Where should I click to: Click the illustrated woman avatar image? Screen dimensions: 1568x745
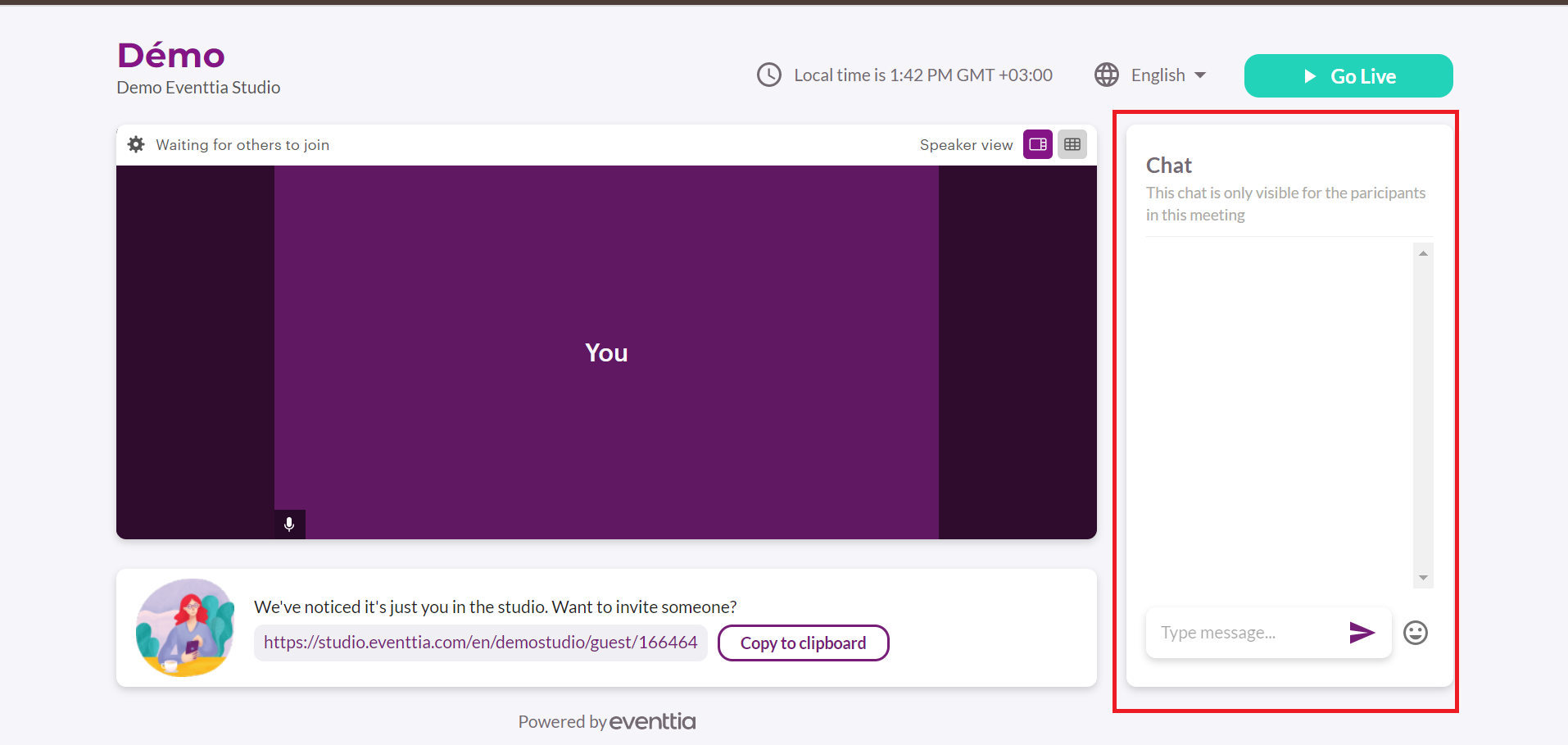[185, 628]
